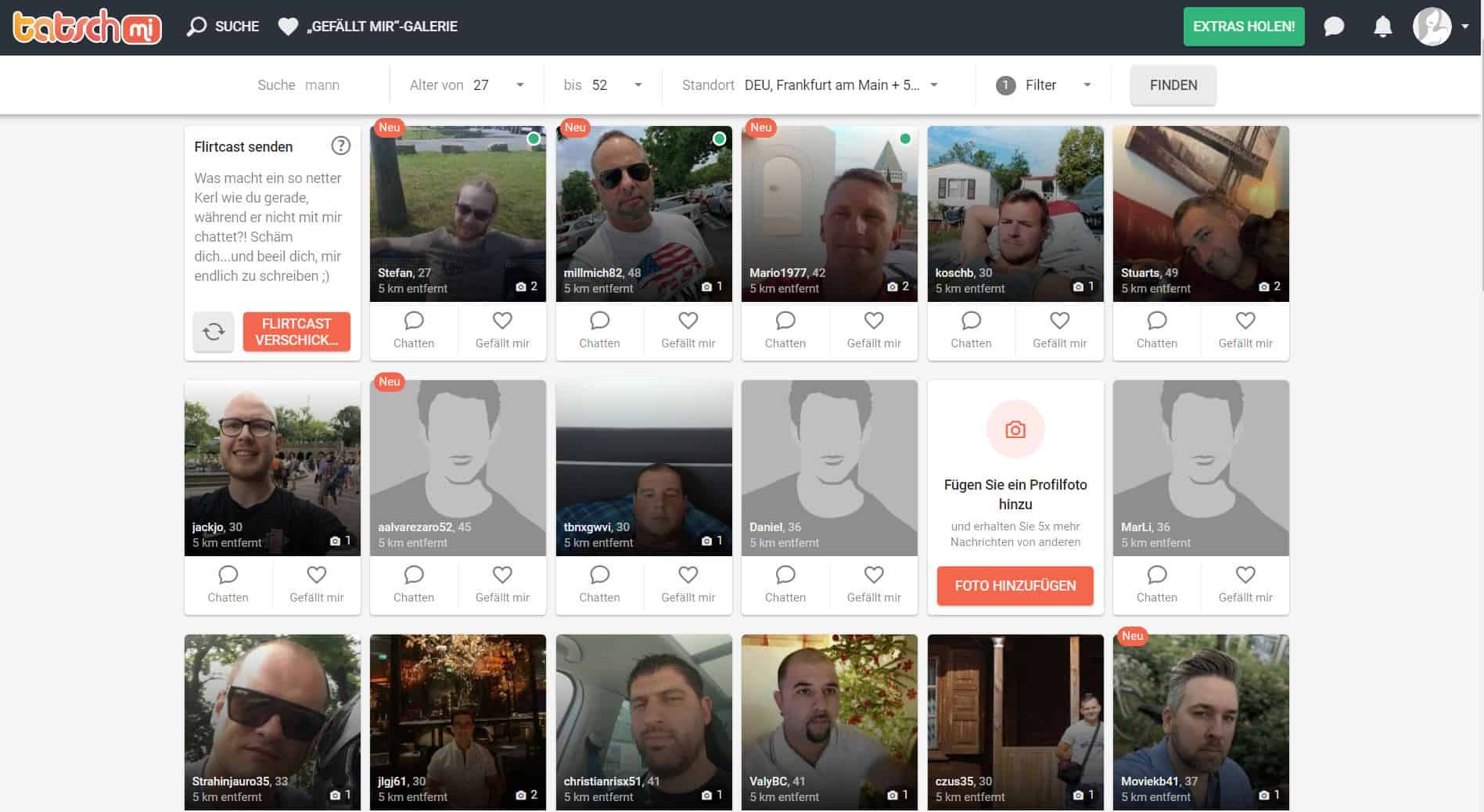This screenshot has height=812, width=1484.
Task: Open Moviekb41's profile photo
Action: tap(1202, 722)
